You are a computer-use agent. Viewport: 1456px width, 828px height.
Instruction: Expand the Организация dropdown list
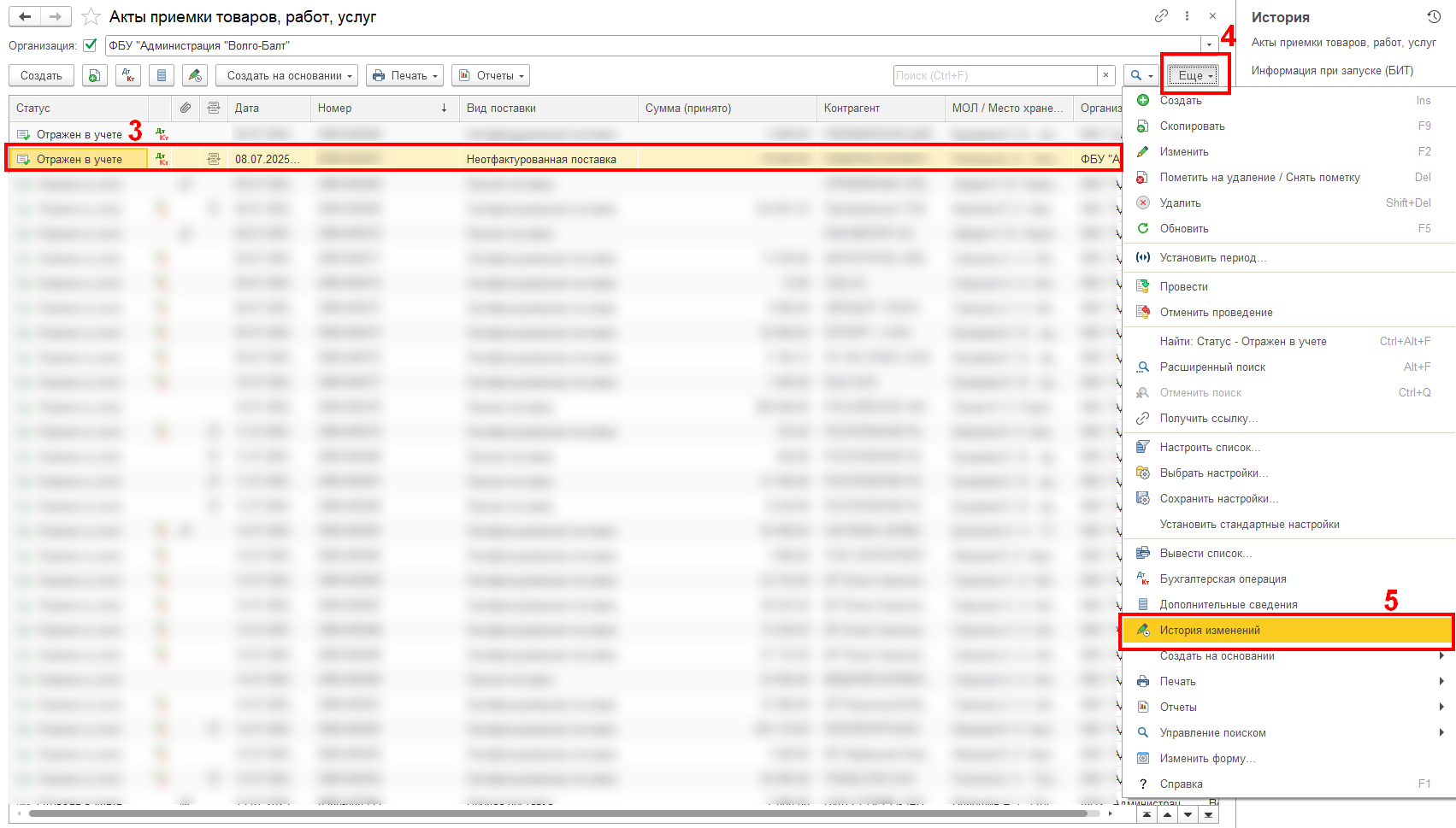1209,45
